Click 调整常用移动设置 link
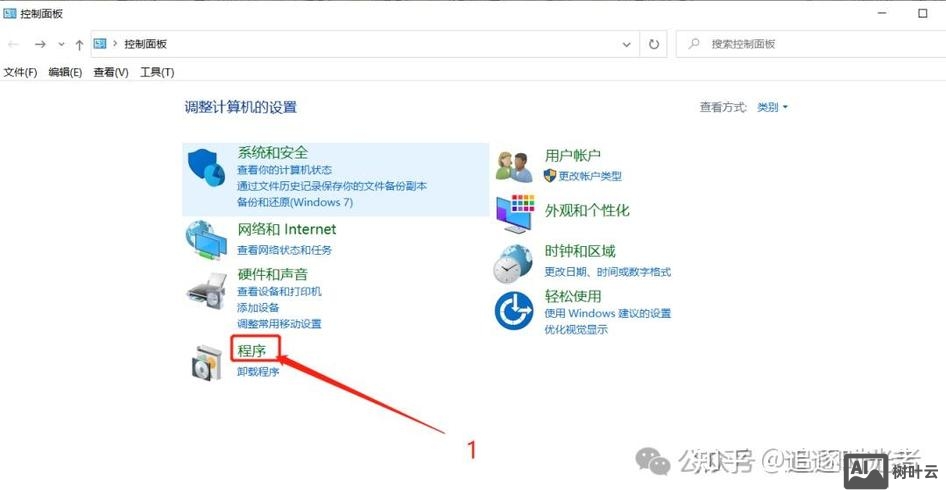946x500 pixels. [x=279, y=324]
